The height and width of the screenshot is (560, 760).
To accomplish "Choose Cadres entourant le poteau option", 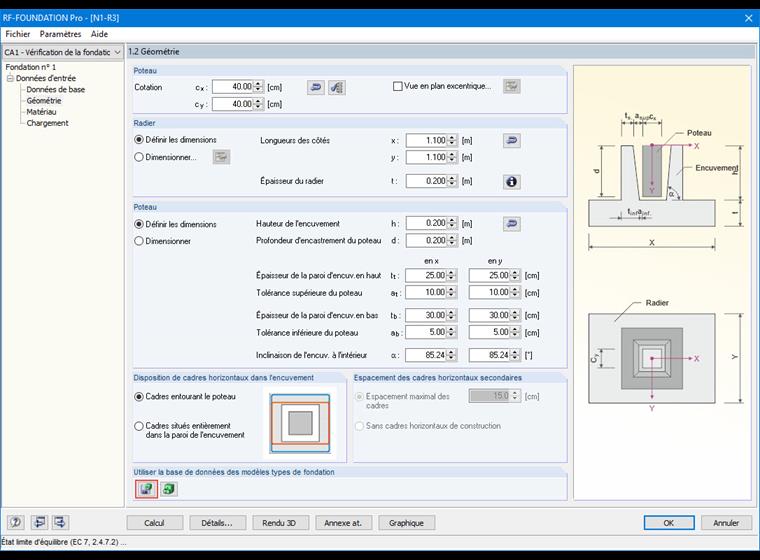I will point(139,397).
